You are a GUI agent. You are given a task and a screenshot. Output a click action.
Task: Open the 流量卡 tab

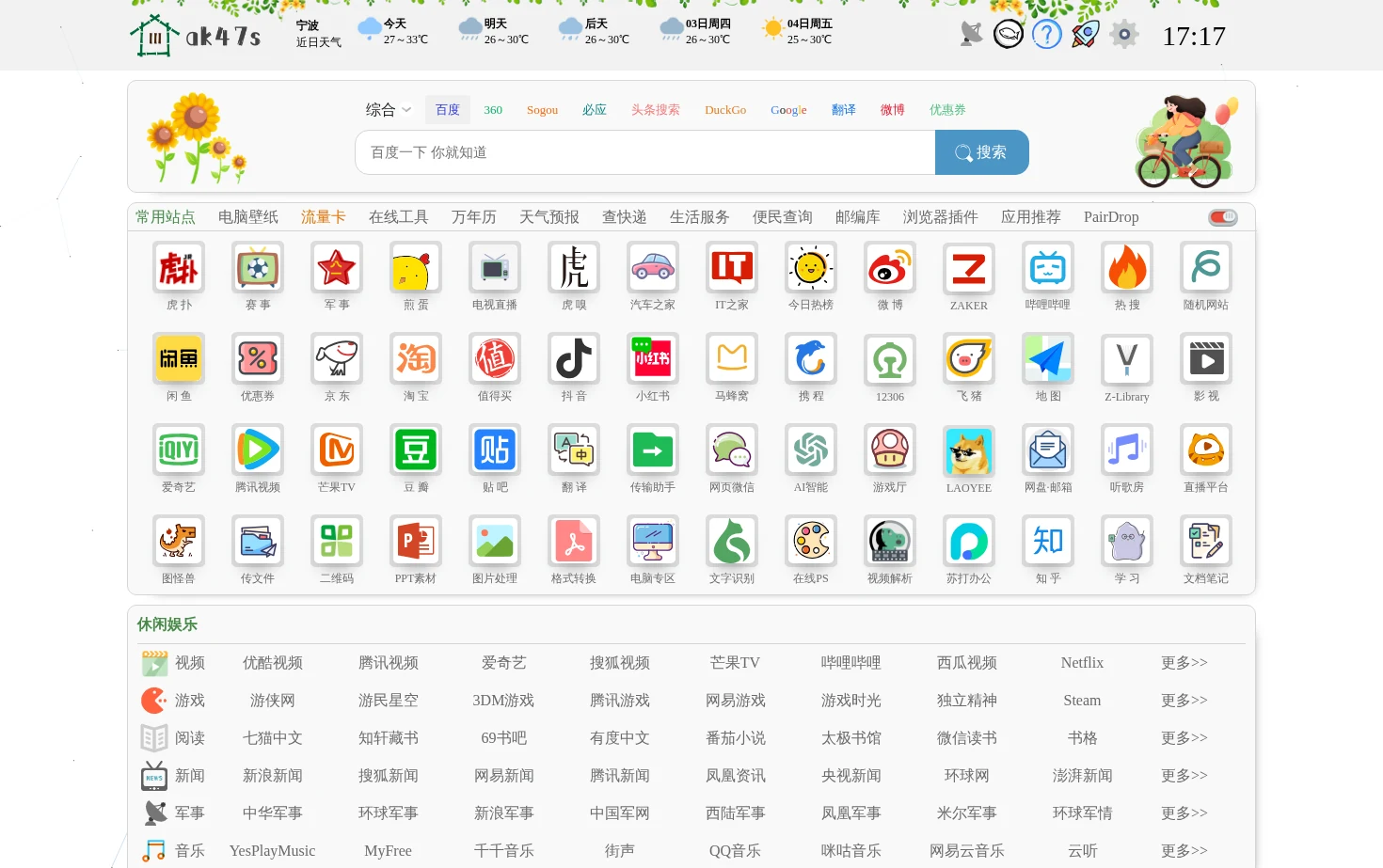tap(324, 217)
